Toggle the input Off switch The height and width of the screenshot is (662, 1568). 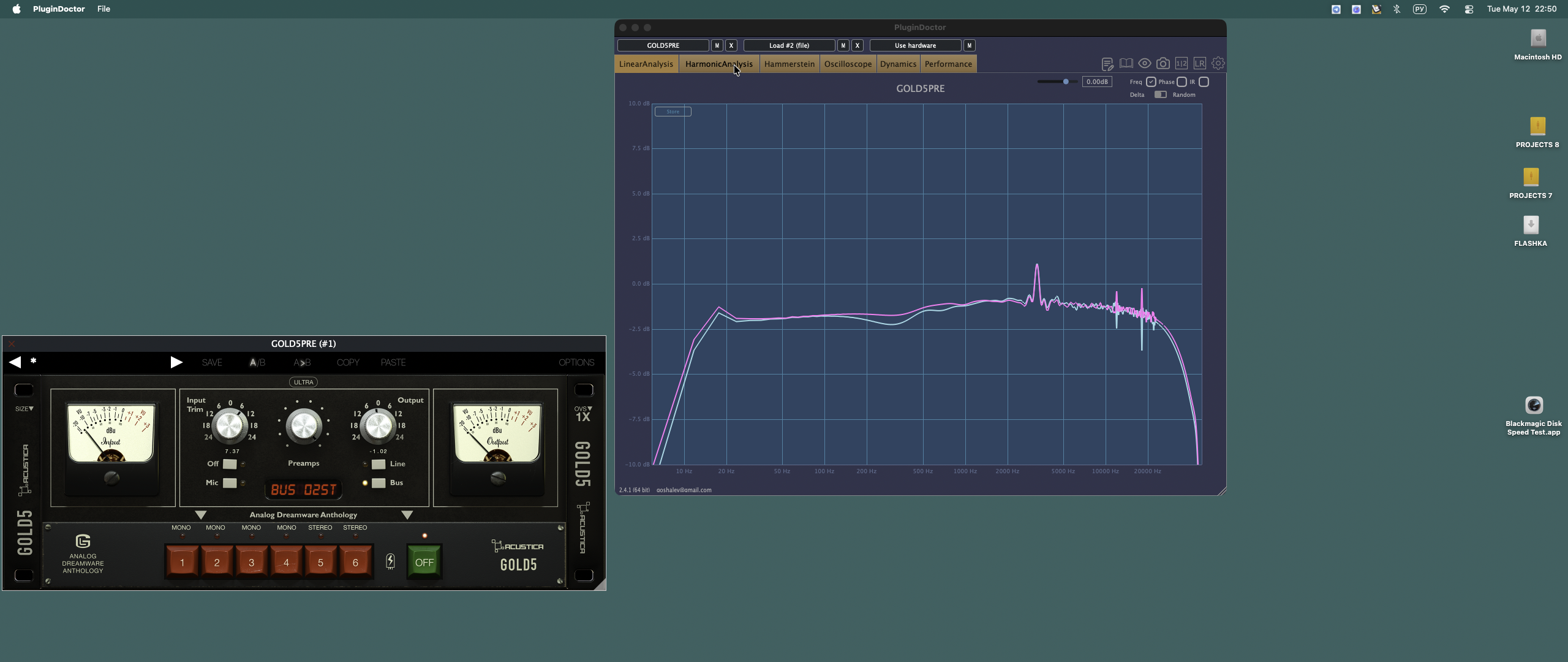point(230,464)
